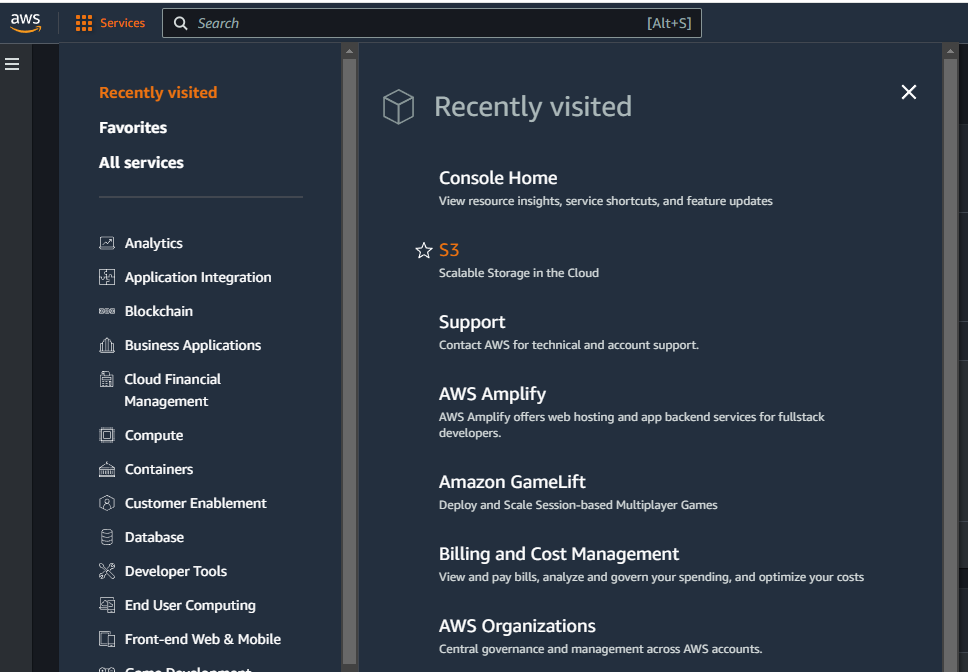The image size is (968, 672).
Task: Click the Compute category icon
Action: pyautogui.click(x=107, y=435)
